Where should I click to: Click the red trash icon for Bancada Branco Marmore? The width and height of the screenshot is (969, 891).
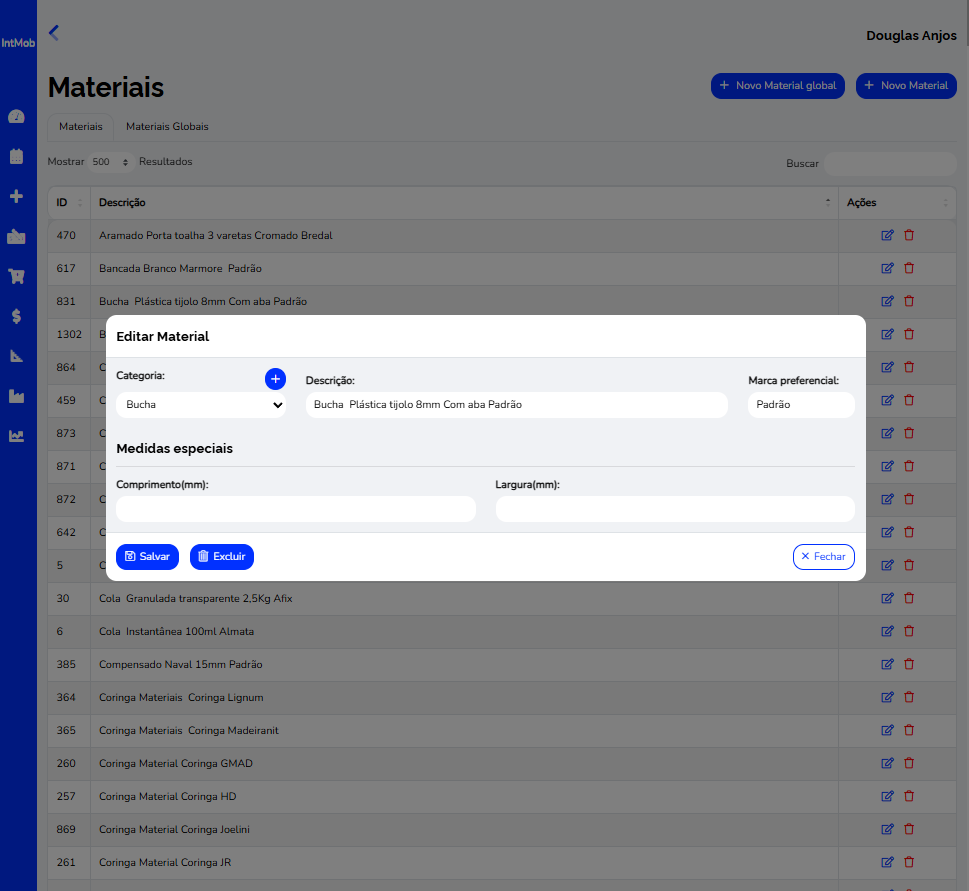pos(909,268)
